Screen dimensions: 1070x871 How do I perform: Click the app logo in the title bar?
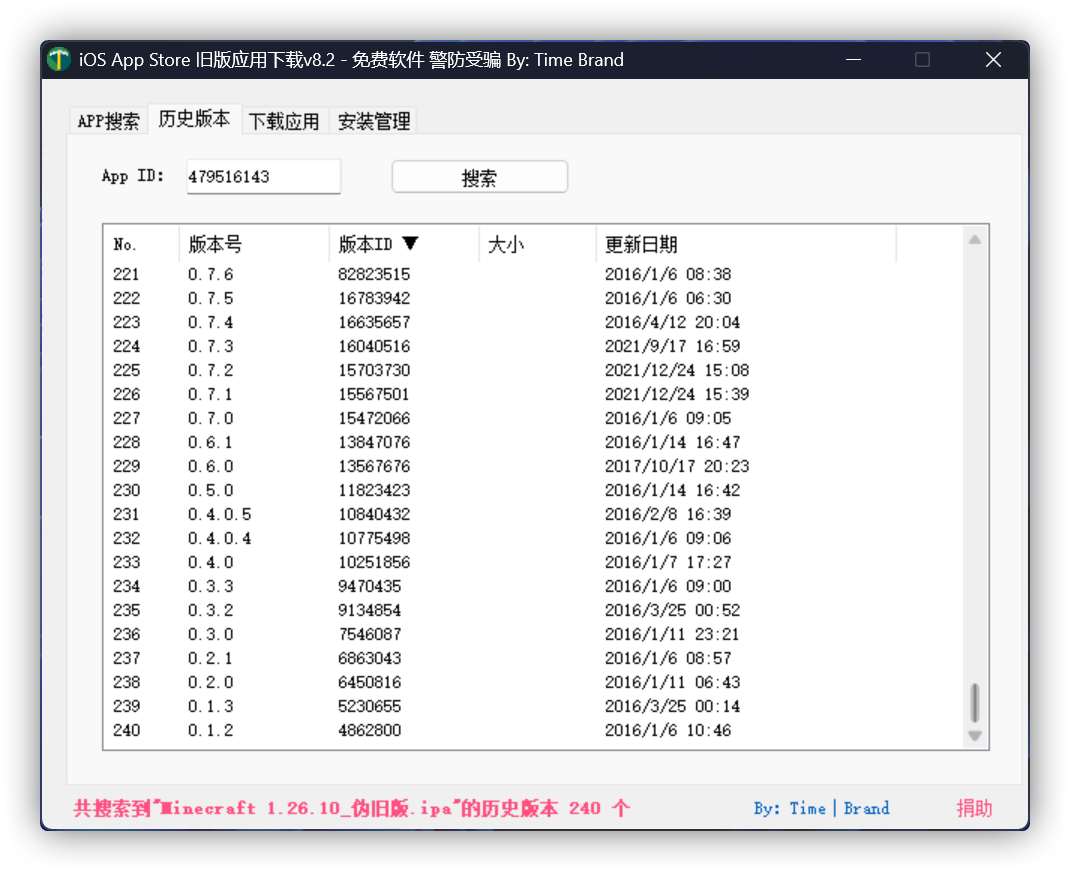pos(57,59)
